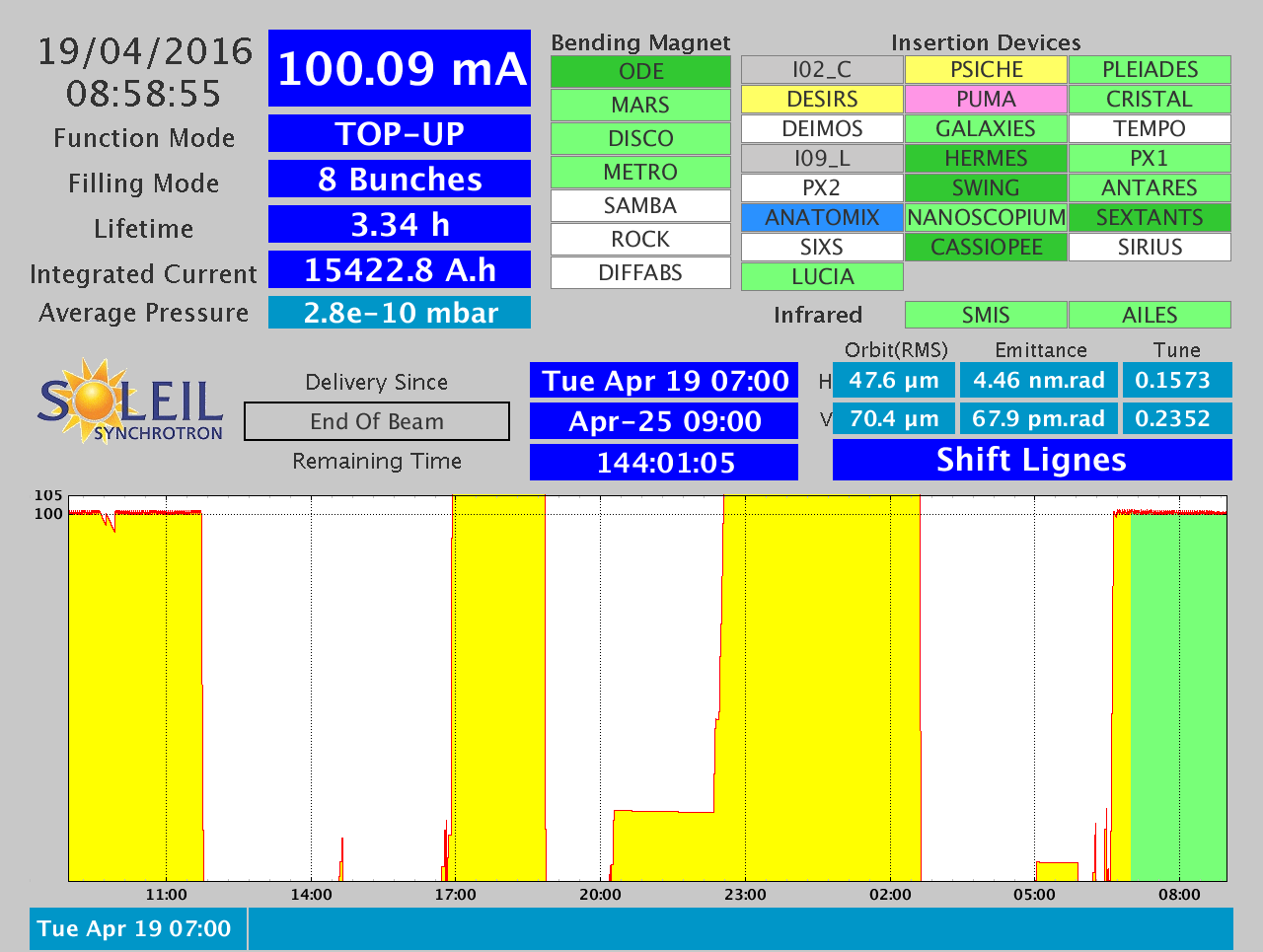Select the vertical tune 0.2352 value
Image resolution: width=1263 pixels, height=952 pixels.
[x=1177, y=418]
